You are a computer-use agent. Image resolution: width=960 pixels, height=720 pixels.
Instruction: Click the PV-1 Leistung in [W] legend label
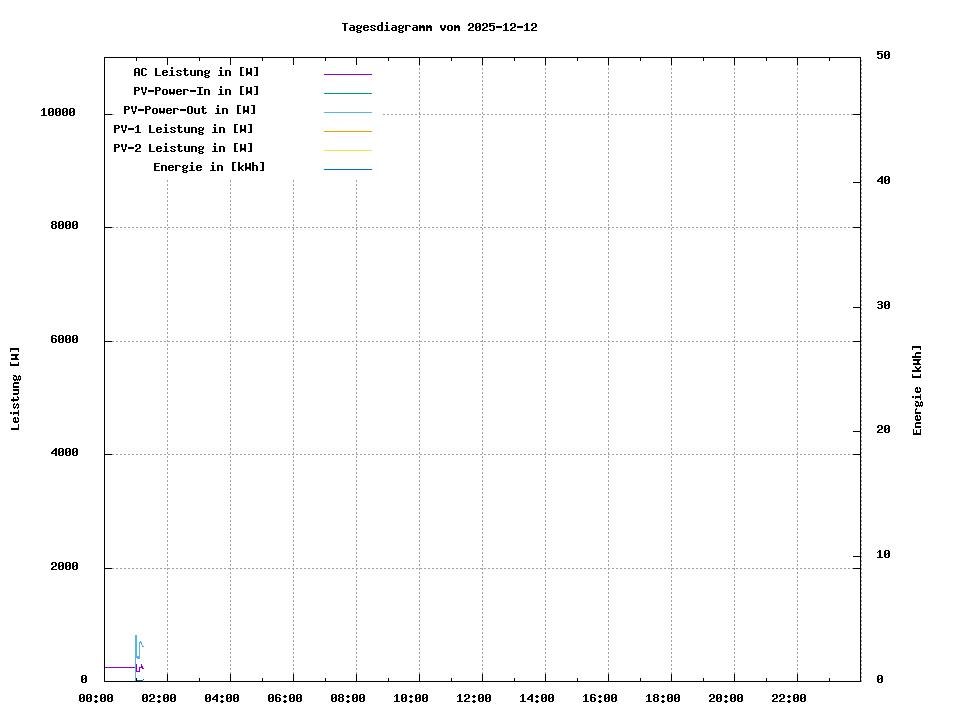click(x=183, y=129)
